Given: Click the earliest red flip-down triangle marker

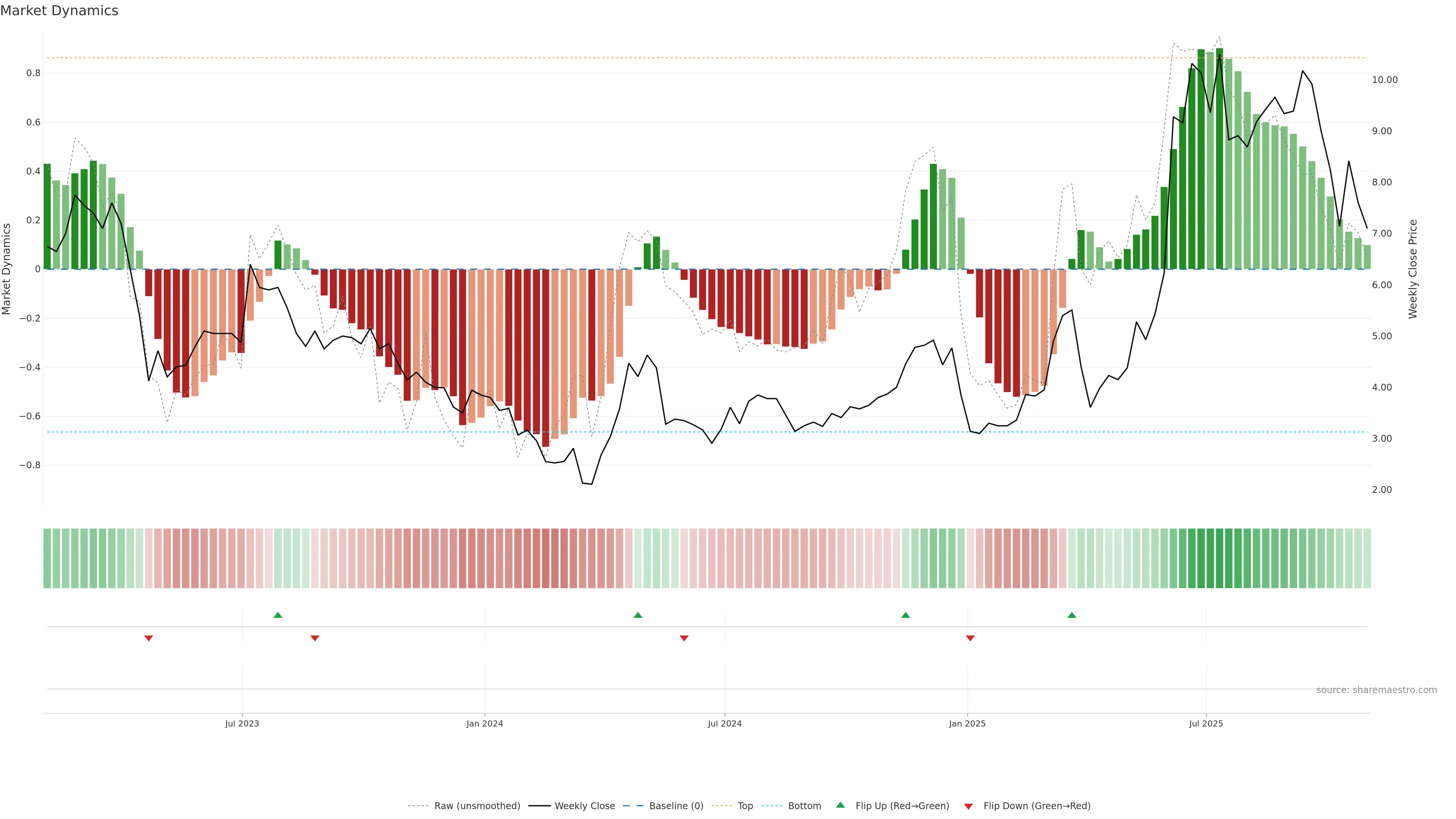Looking at the screenshot, I should tap(149, 638).
